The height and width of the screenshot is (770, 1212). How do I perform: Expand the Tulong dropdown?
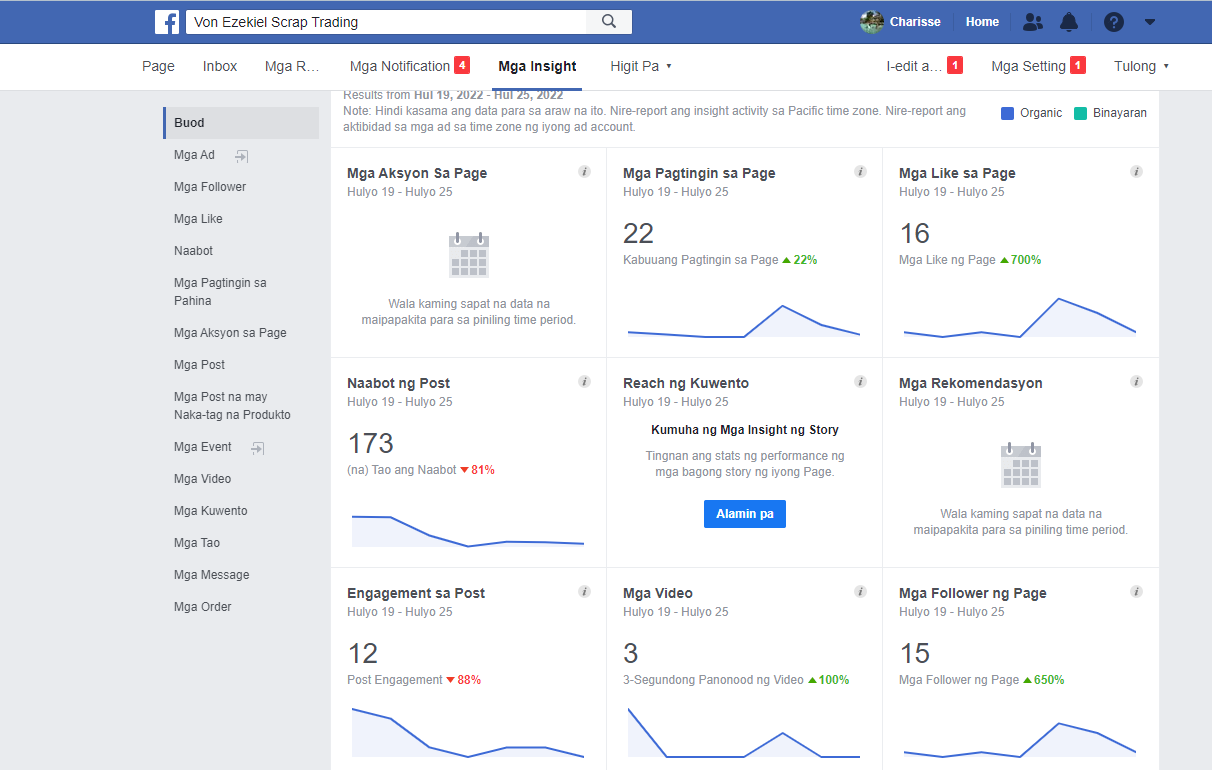tap(1141, 66)
